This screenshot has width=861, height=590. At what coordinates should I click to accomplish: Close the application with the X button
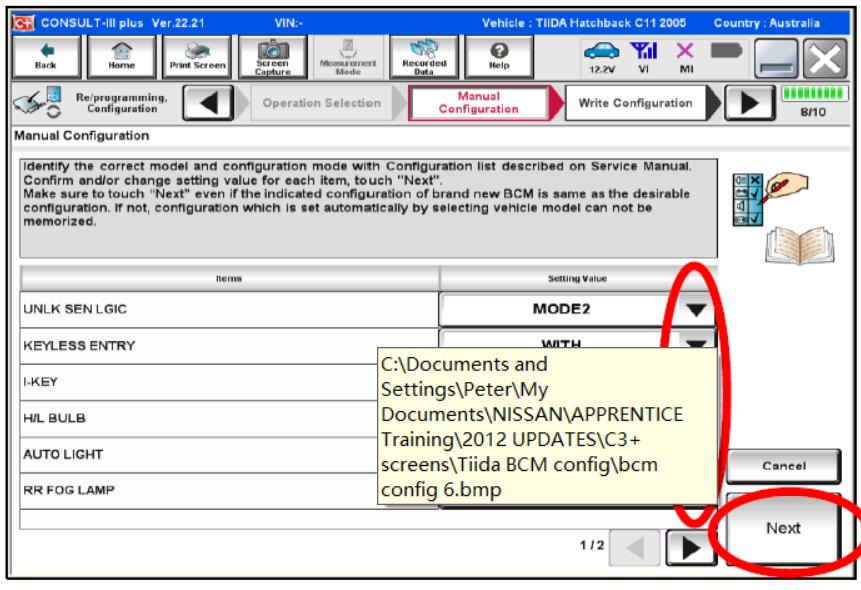click(x=825, y=58)
